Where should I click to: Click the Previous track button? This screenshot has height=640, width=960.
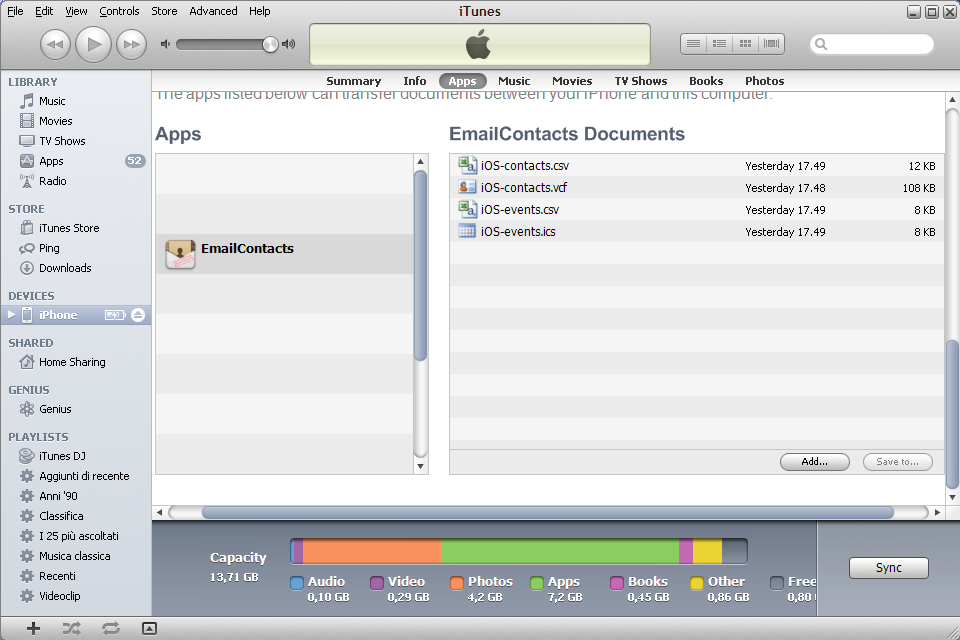coord(55,45)
